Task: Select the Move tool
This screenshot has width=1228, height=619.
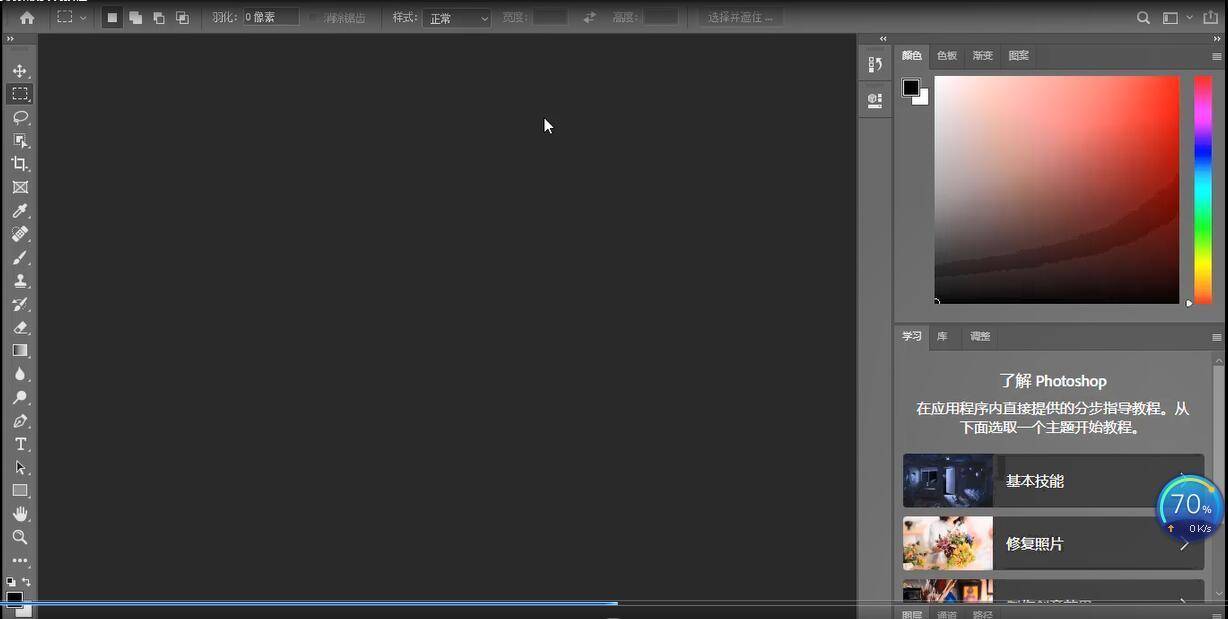Action: (x=20, y=71)
